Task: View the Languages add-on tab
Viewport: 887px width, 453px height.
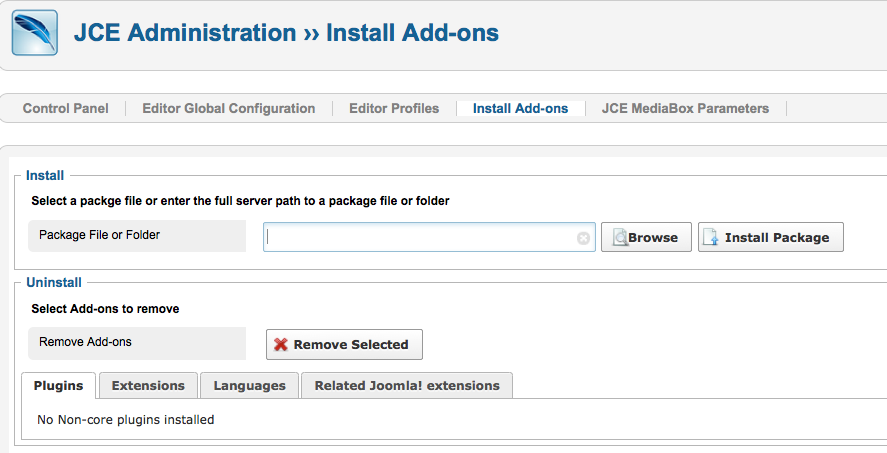Action: tap(249, 385)
